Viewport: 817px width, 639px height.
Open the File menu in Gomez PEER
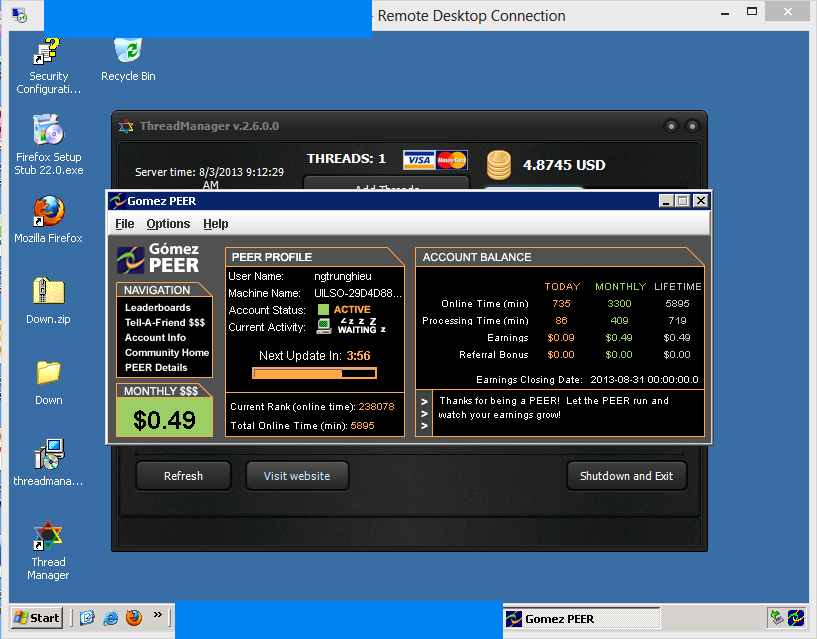[125, 224]
